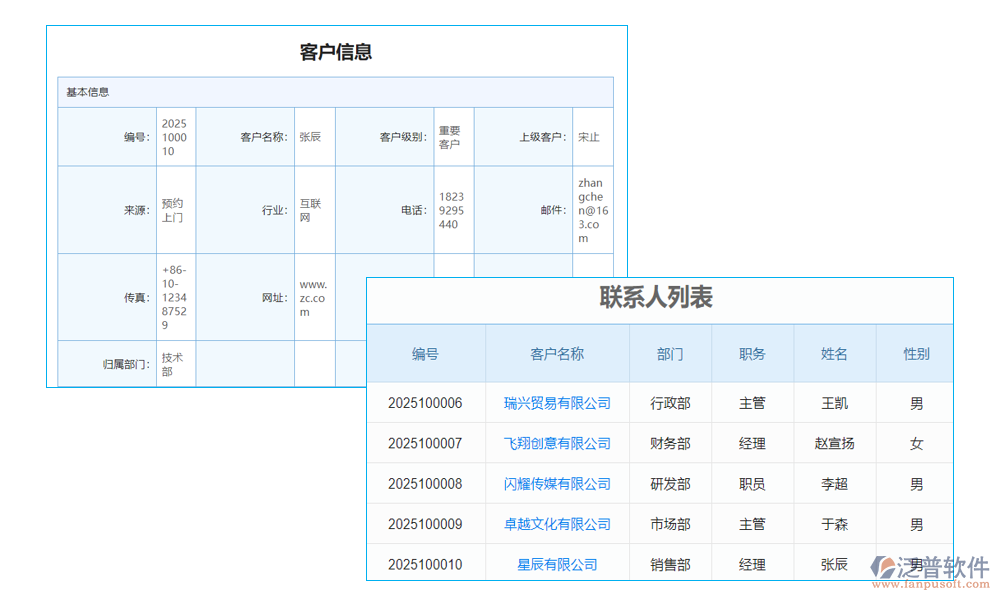Open 飞翔创意有限公司 customer link
Screen dimensions: 1000x600
click(556, 443)
